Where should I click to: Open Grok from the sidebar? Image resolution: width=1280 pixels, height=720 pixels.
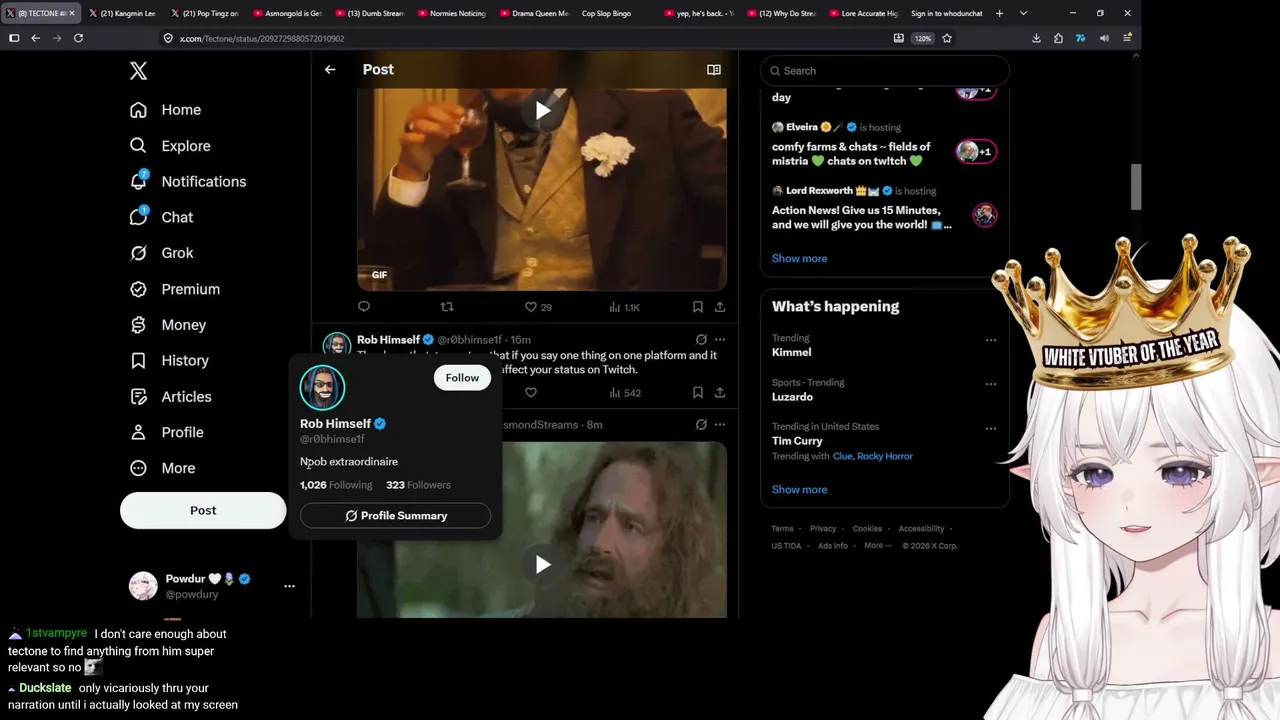pos(161,253)
